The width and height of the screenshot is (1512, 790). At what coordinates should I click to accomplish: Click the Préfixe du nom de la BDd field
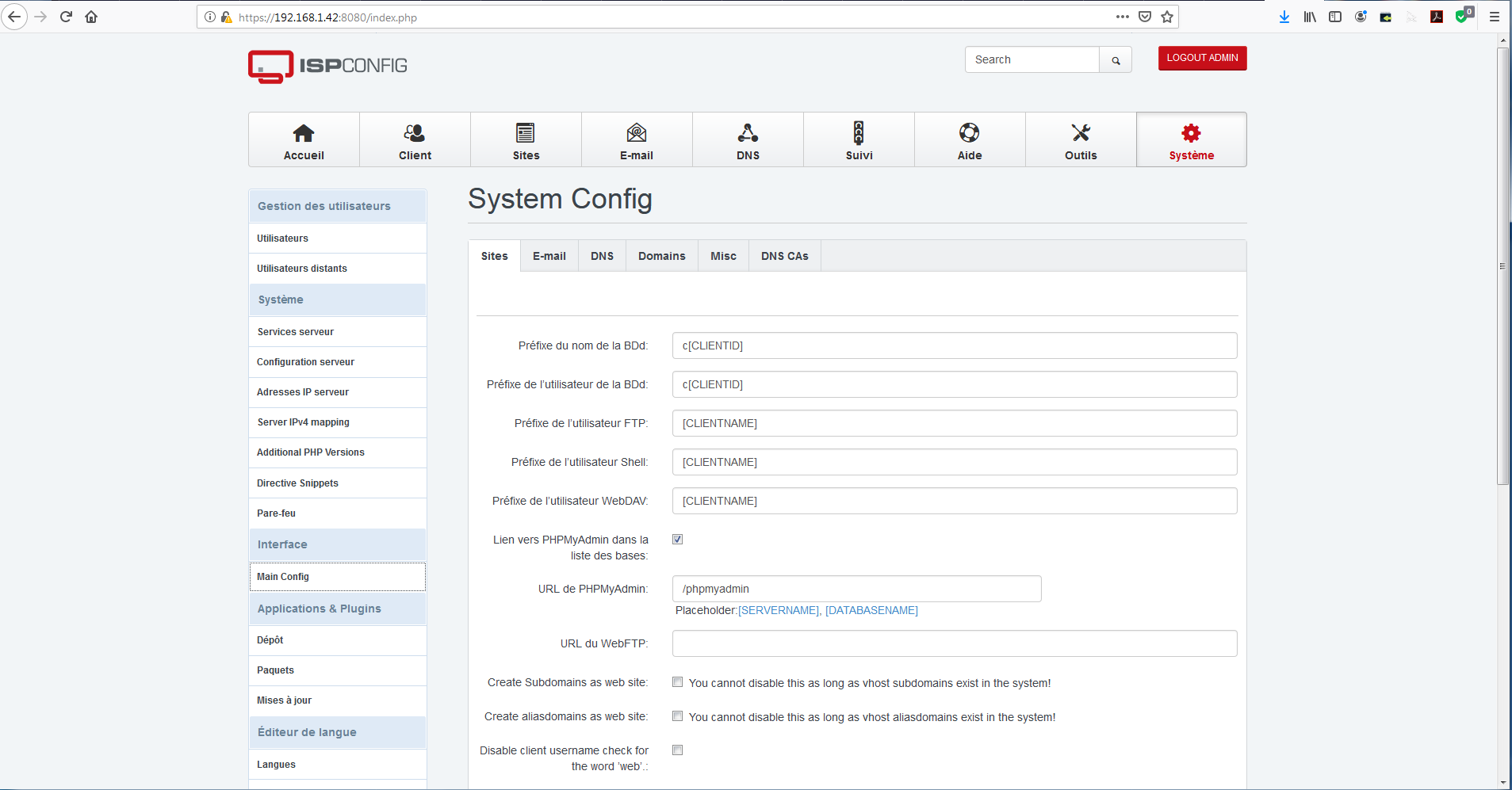click(955, 345)
